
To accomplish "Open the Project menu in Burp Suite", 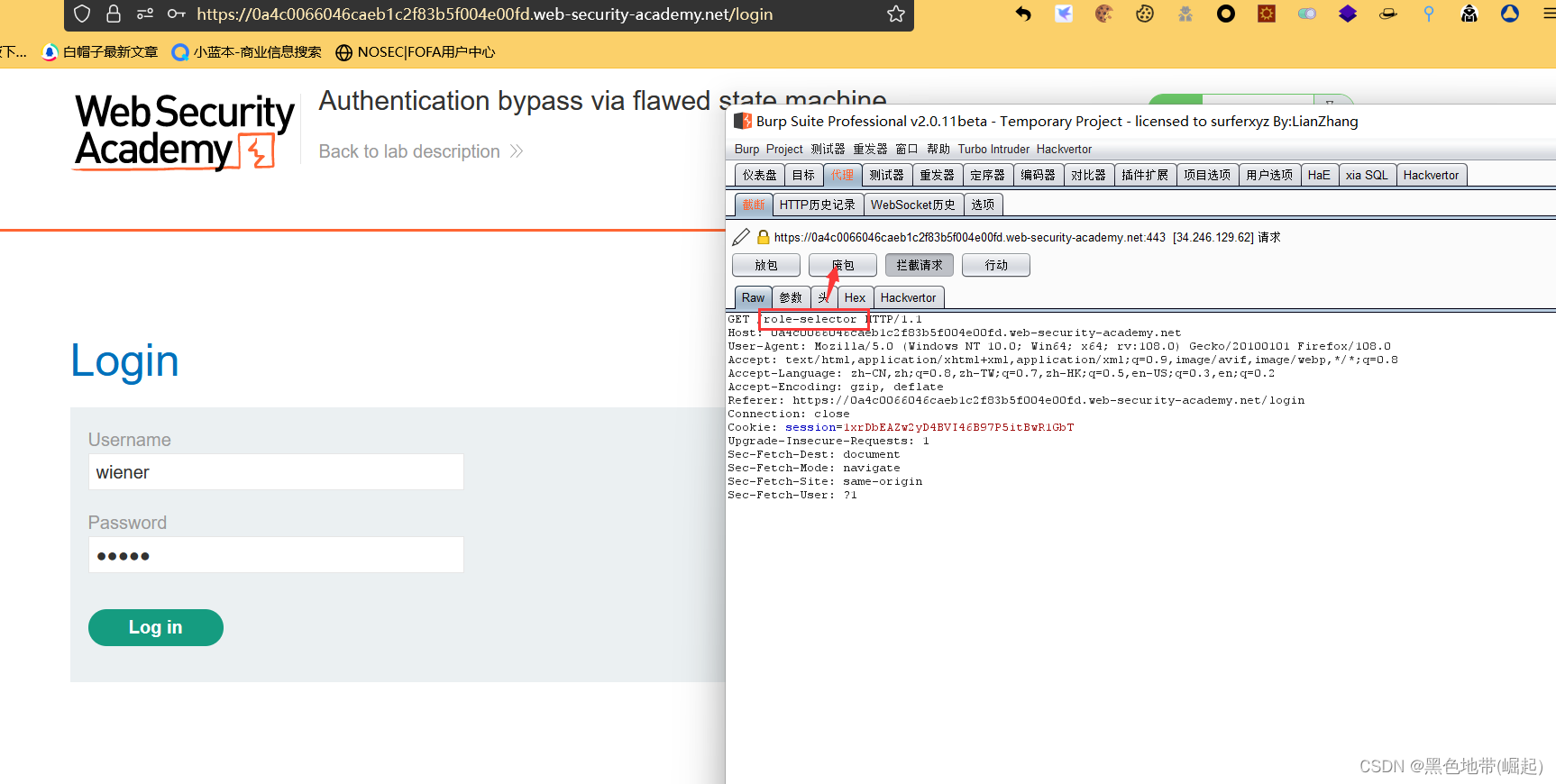I will coord(784,150).
